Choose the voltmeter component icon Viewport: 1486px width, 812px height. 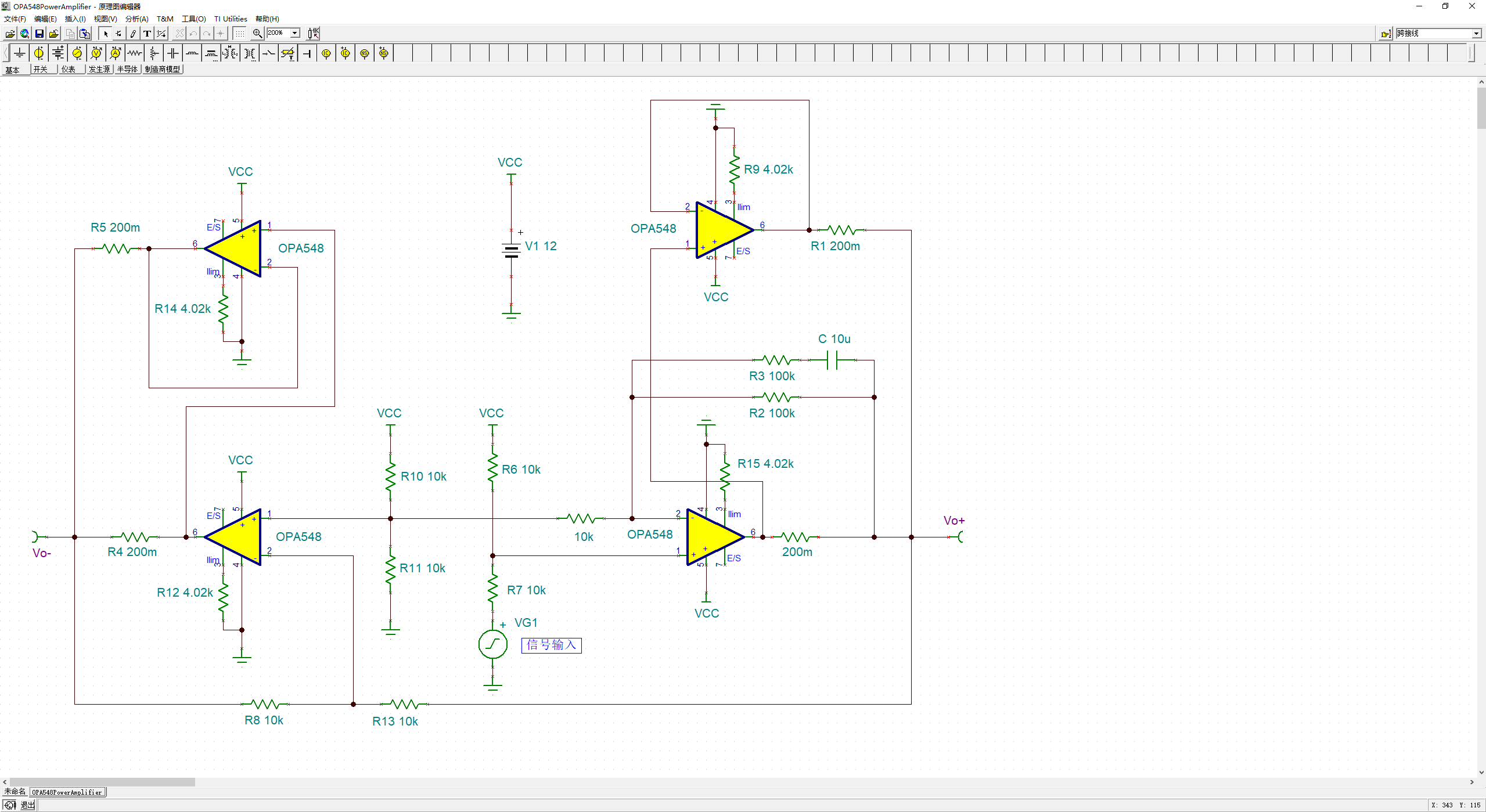96,53
